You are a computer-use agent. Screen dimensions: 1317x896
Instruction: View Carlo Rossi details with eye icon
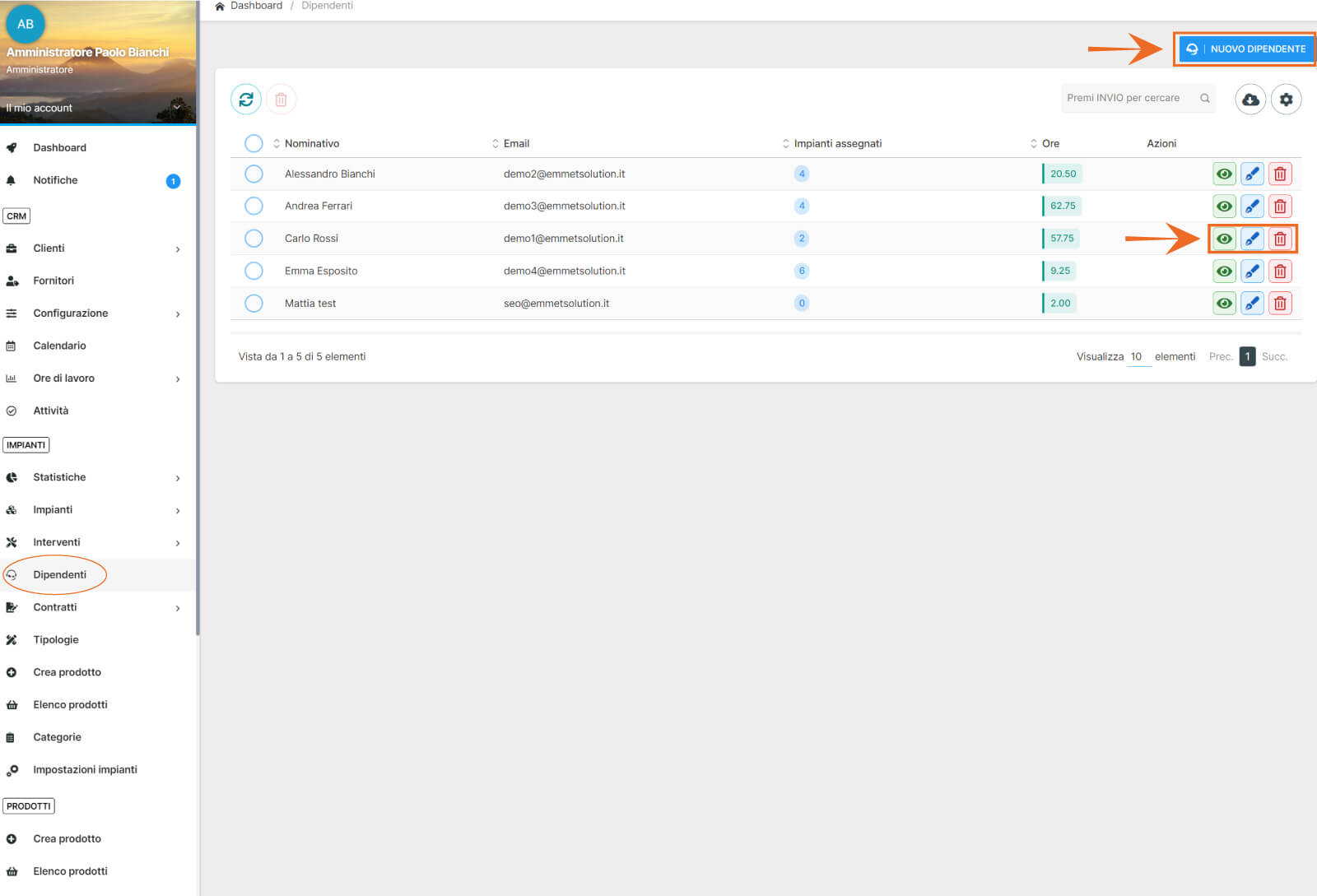click(1224, 239)
